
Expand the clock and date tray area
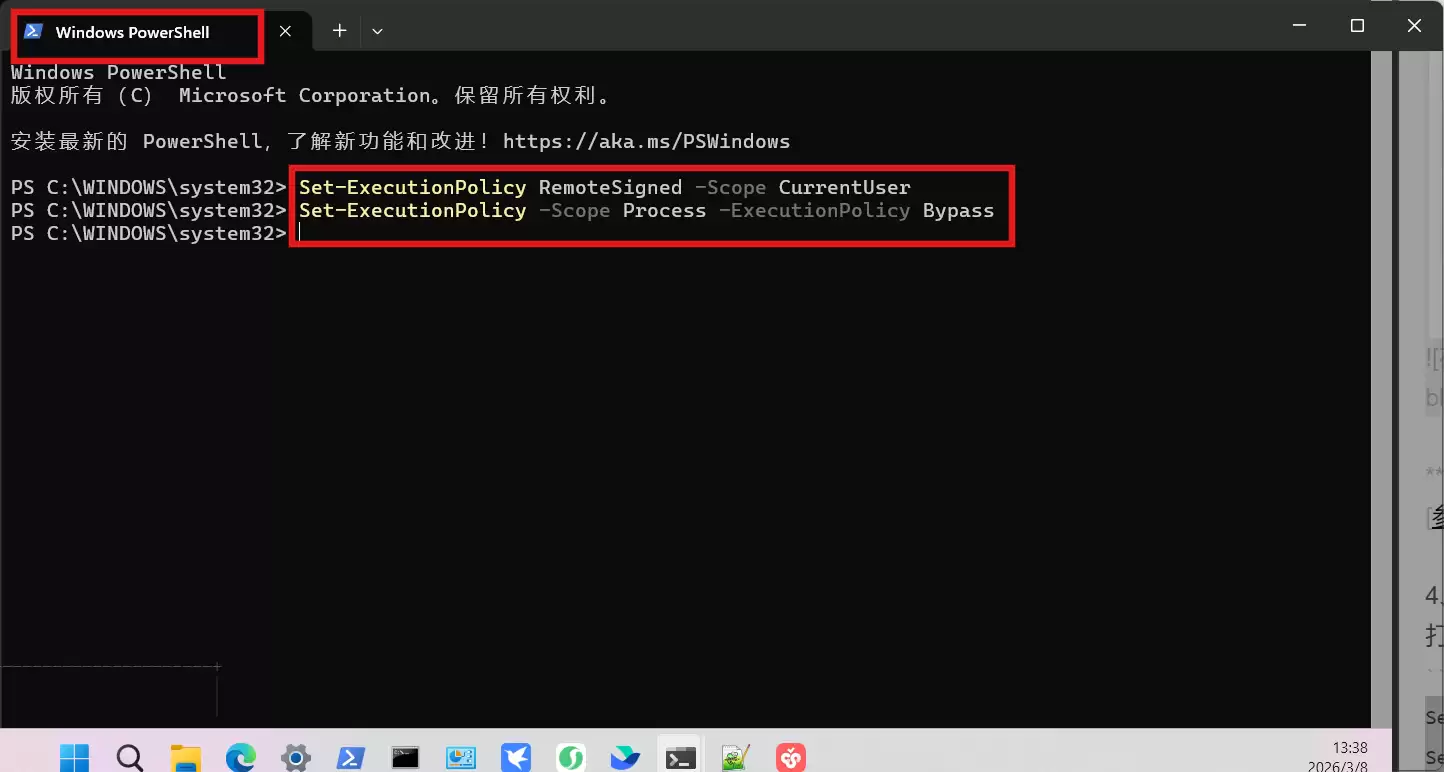point(1349,756)
